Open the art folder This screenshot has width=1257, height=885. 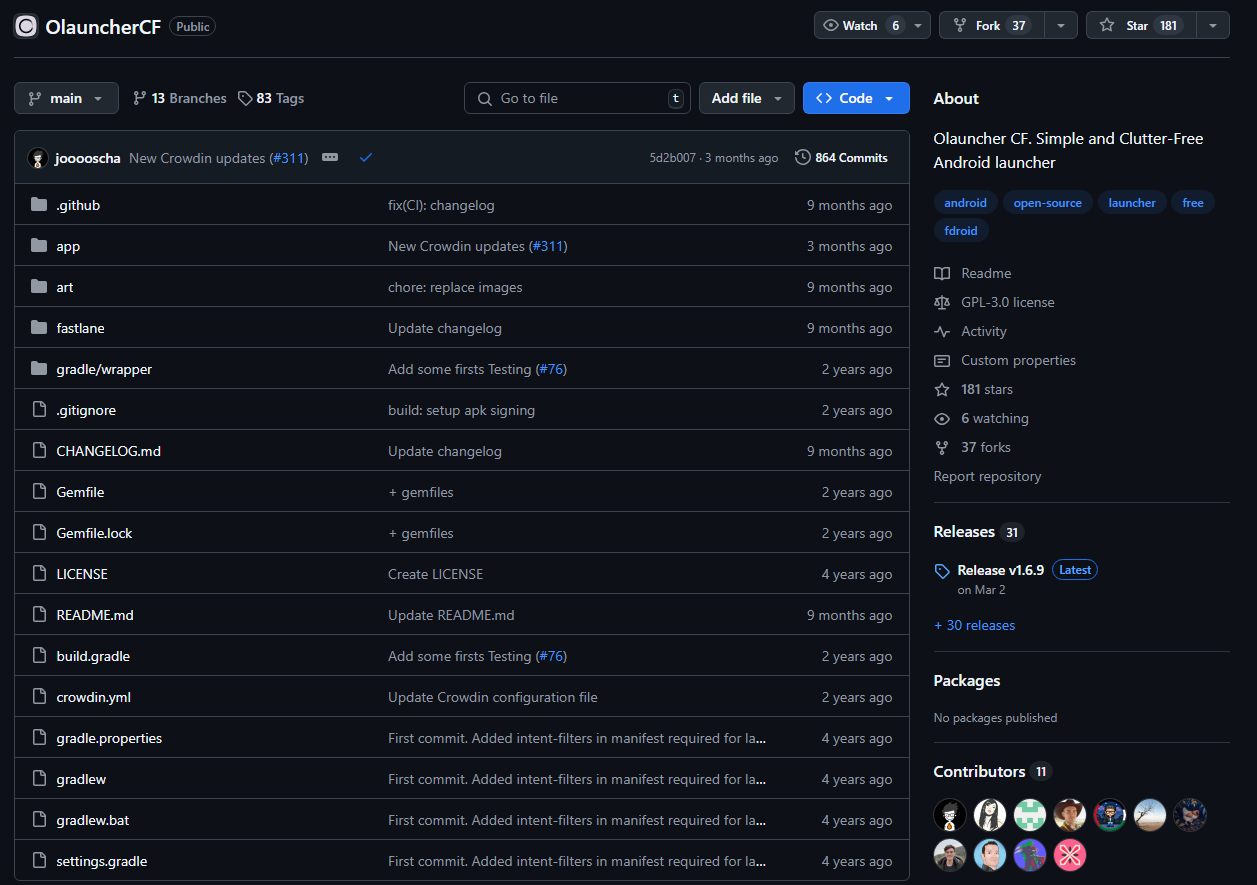pyautogui.click(x=65, y=287)
